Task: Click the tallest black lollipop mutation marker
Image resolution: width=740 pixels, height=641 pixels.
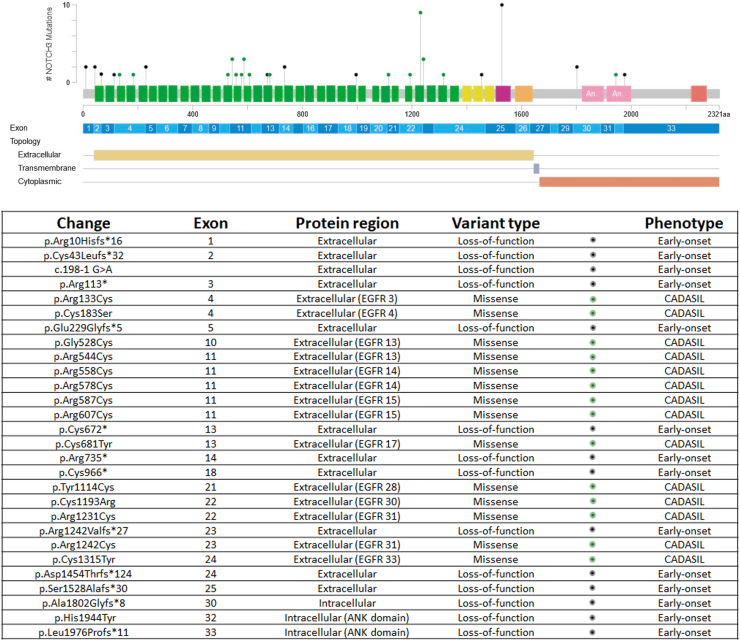Action: [502, 5]
